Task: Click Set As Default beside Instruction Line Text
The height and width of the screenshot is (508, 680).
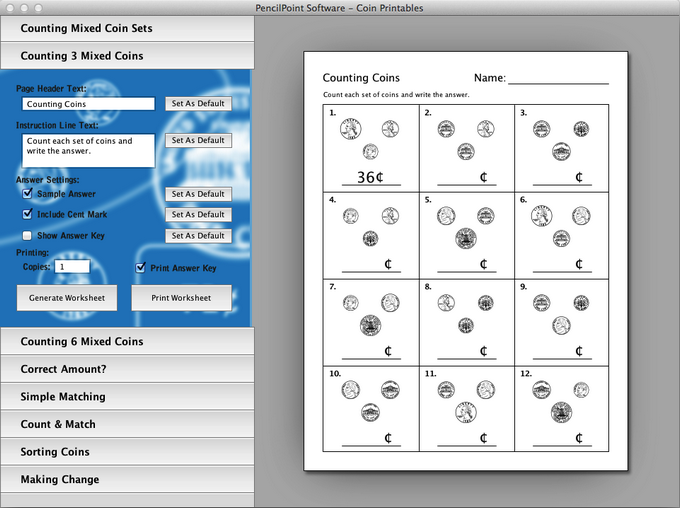Action: pos(198,141)
